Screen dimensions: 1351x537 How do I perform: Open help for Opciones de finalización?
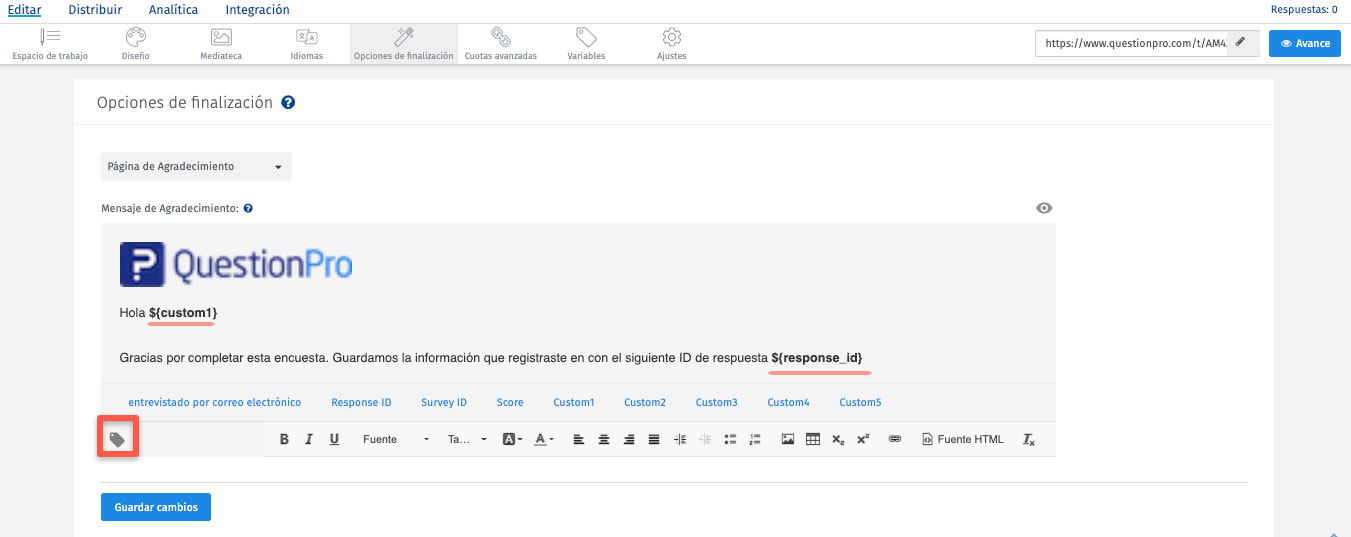pyautogui.click(x=288, y=103)
